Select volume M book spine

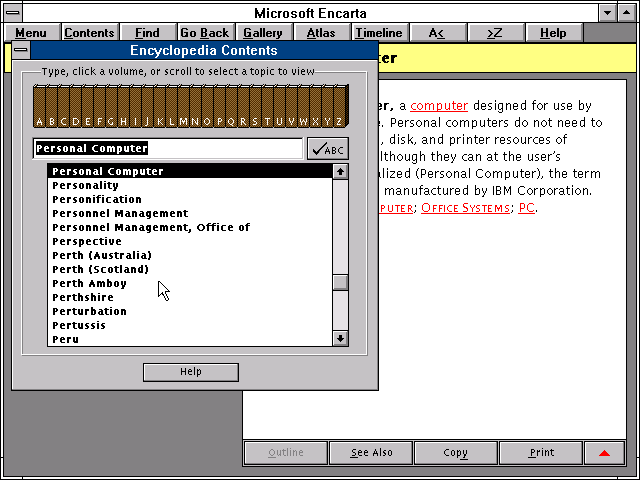pyautogui.click(x=184, y=107)
